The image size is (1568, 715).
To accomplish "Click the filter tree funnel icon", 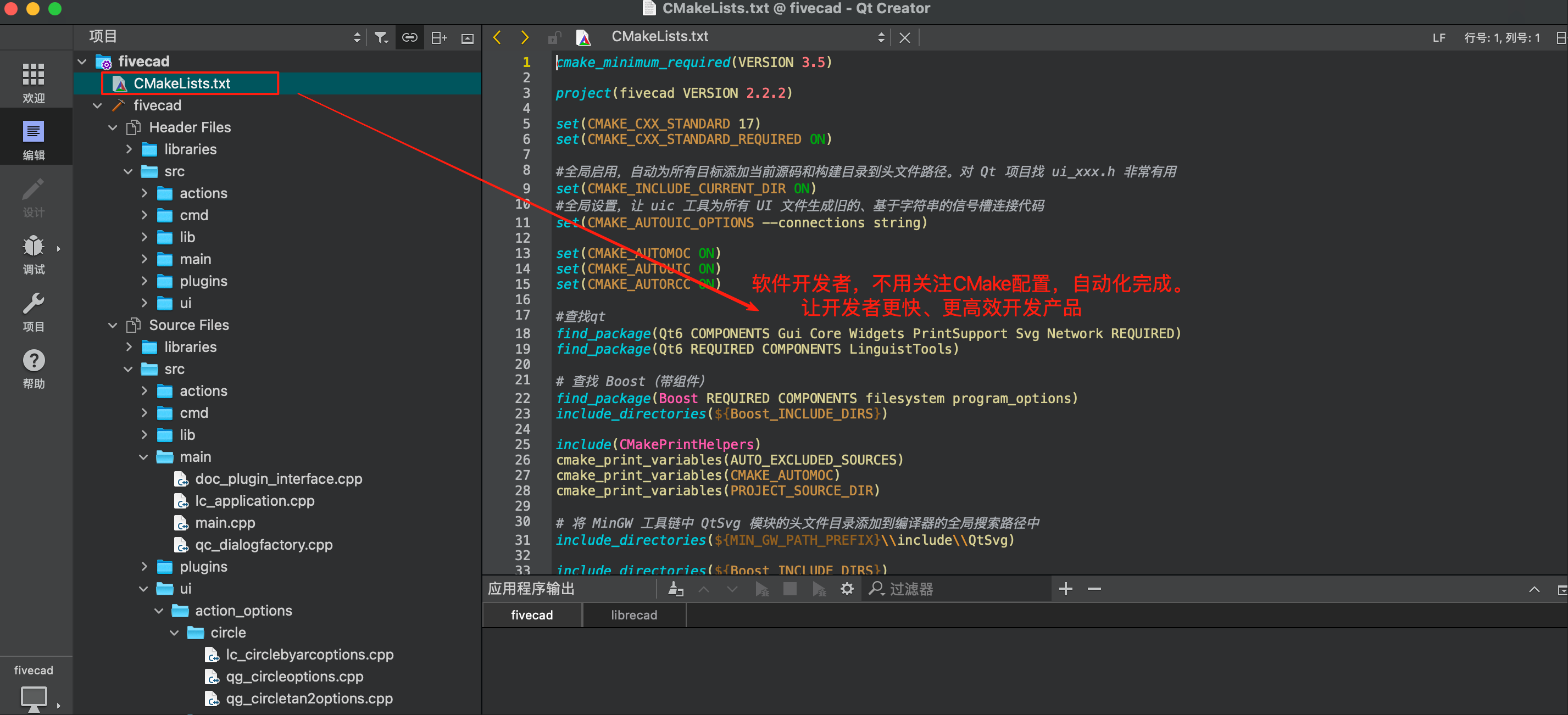I will click(381, 38).
